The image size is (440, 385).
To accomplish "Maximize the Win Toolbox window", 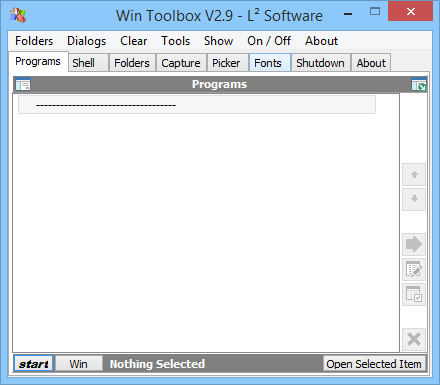I will click(x=375, y=12).
